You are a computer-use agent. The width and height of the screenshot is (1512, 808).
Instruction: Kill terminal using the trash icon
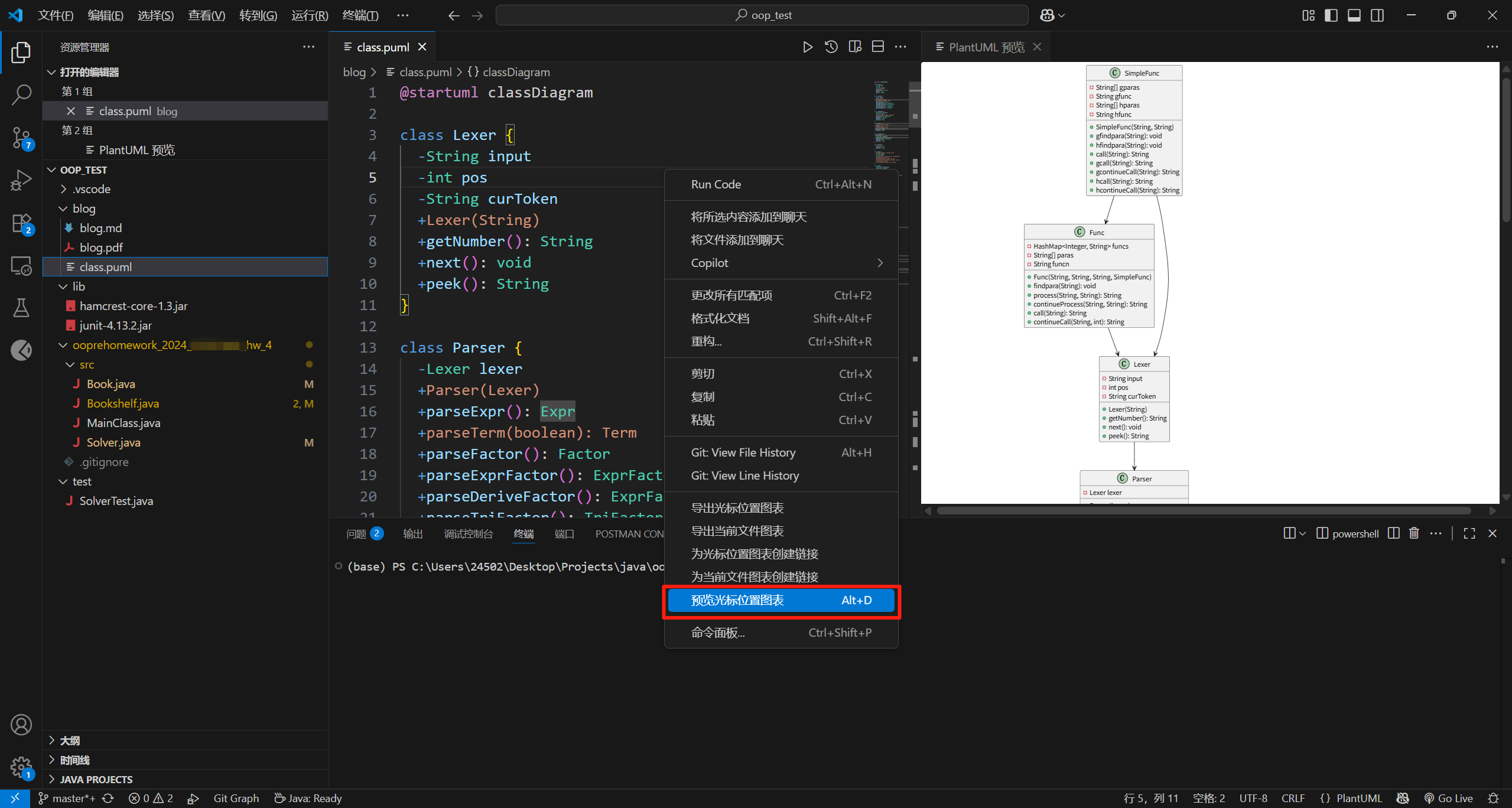coord(1413,533)
